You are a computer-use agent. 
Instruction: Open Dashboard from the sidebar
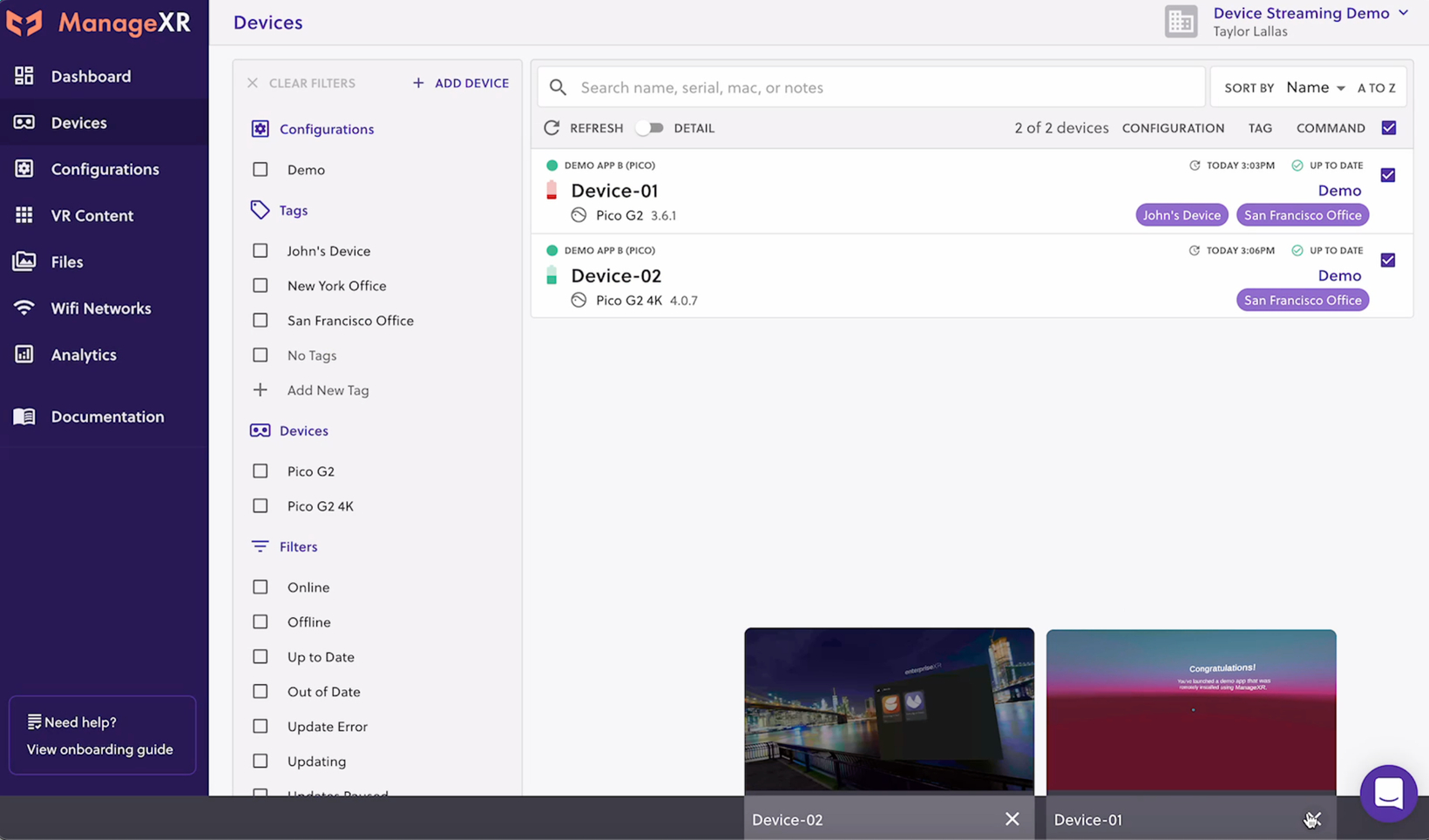point(91,76)
